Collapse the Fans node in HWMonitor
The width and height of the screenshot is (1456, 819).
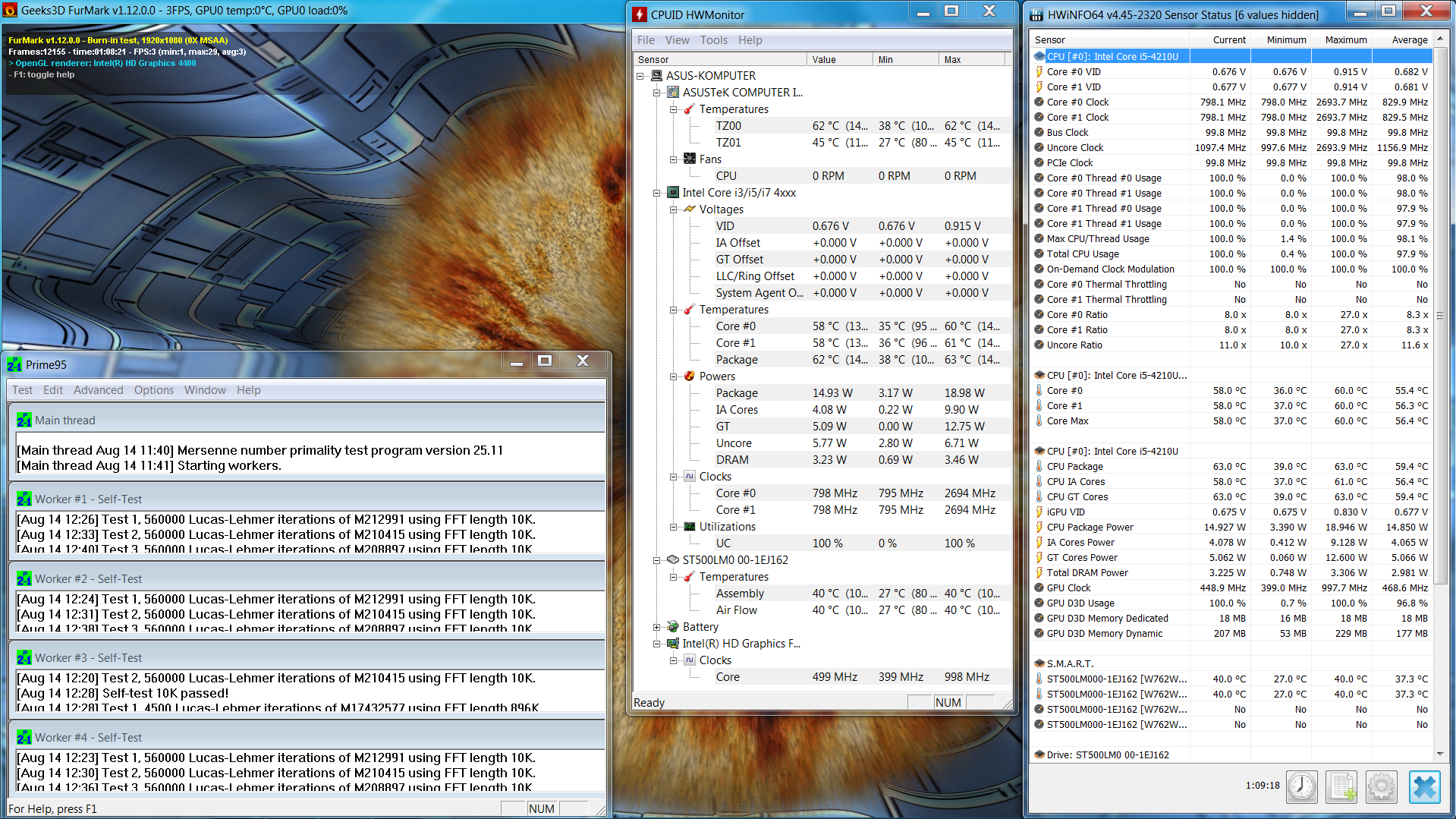(674, 159)
